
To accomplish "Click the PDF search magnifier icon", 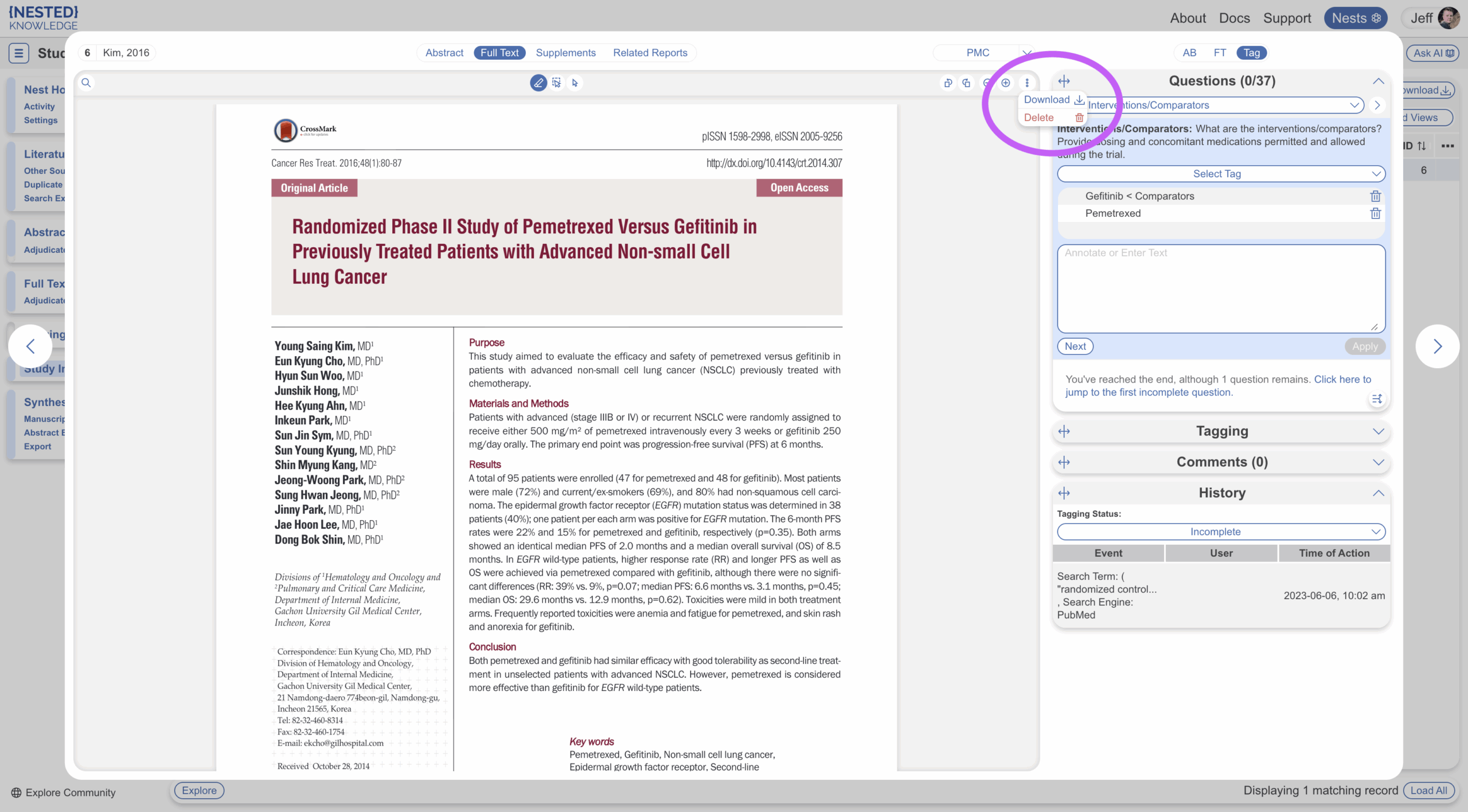I will [x=86, y=83].
